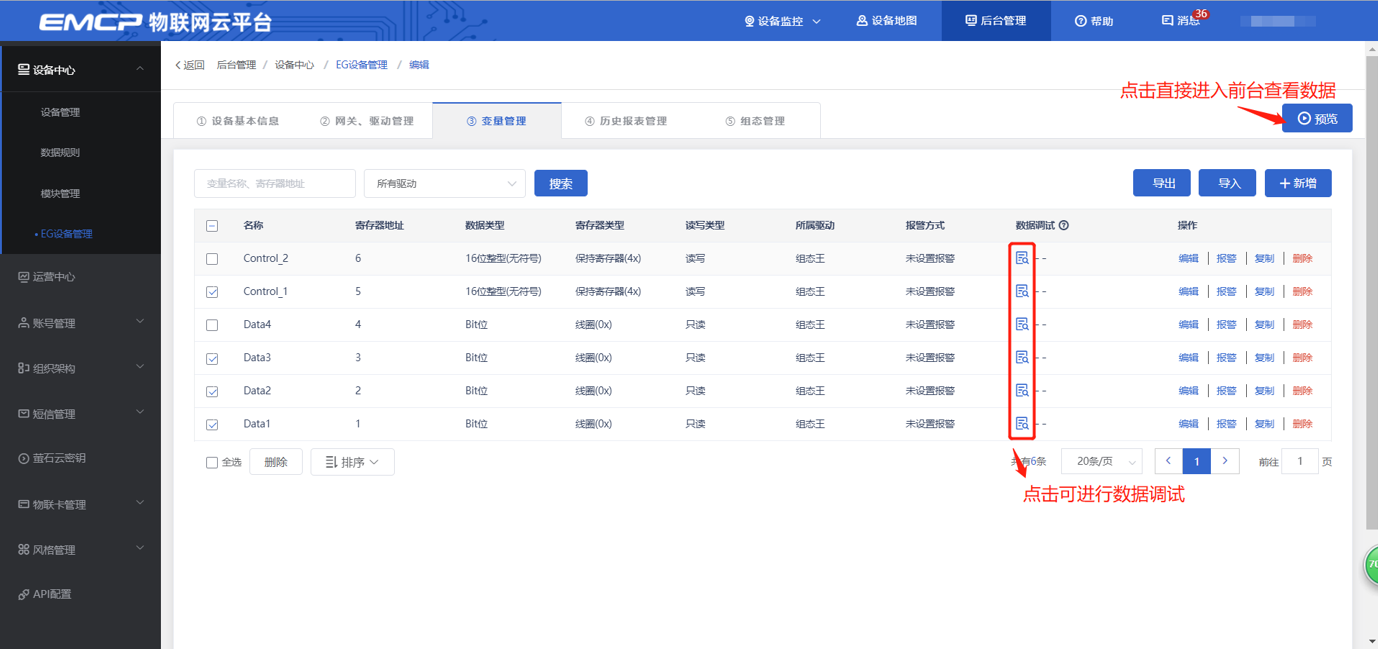1378x649 pixels.
Task: Click the 预览 preview button
Action: (1317, 118)
